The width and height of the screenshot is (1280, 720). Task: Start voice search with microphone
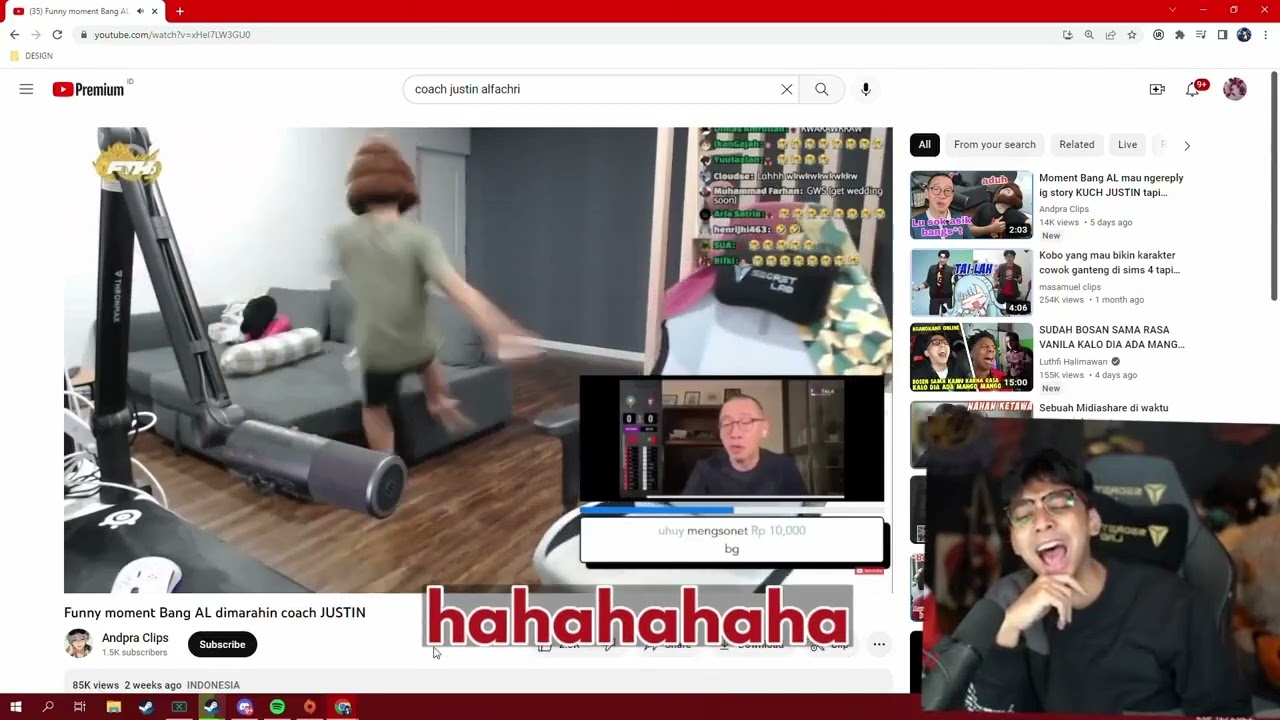pos(866,89)
